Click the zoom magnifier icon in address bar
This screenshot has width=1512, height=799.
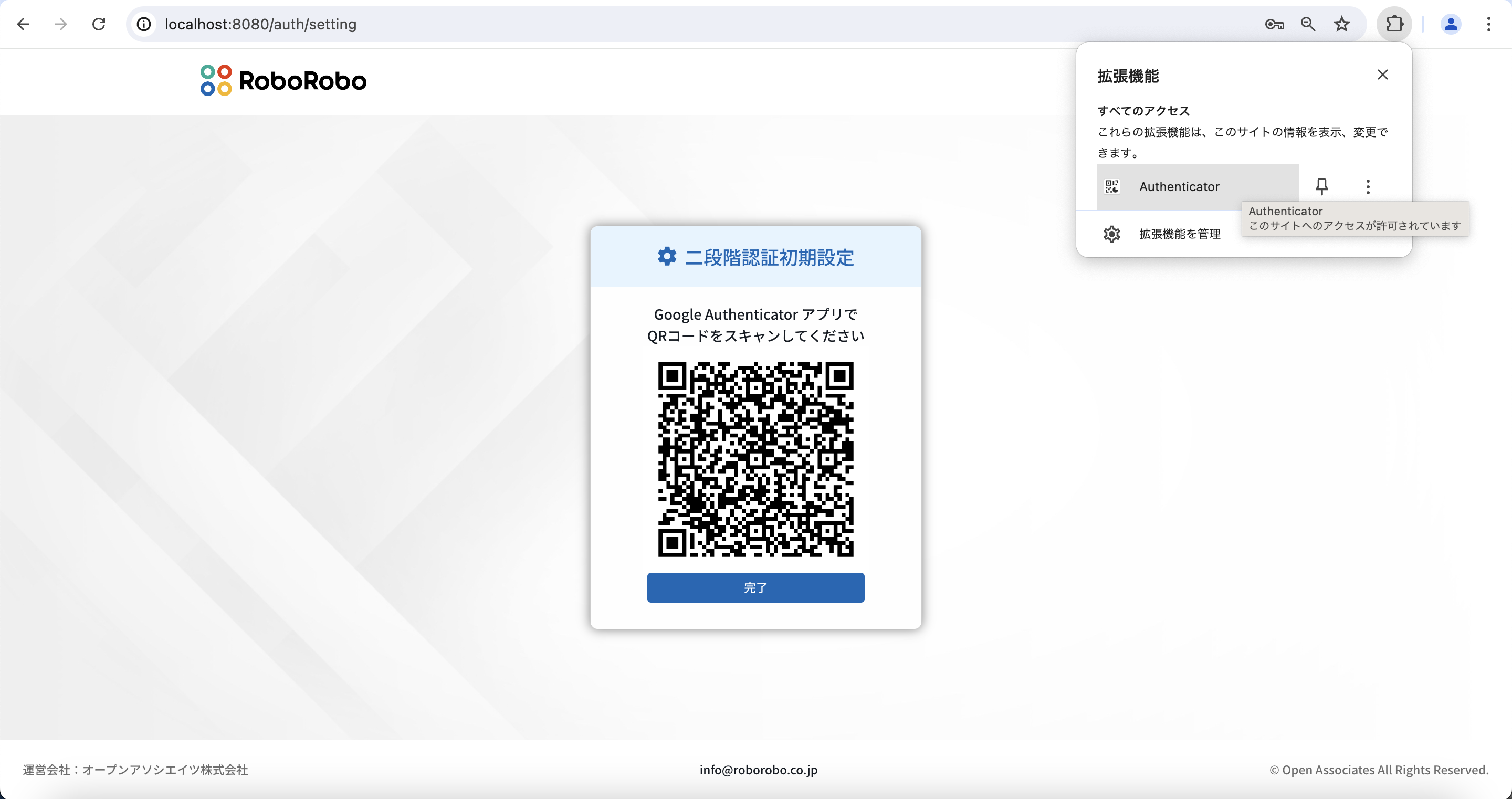click(x=1308, y=24)
